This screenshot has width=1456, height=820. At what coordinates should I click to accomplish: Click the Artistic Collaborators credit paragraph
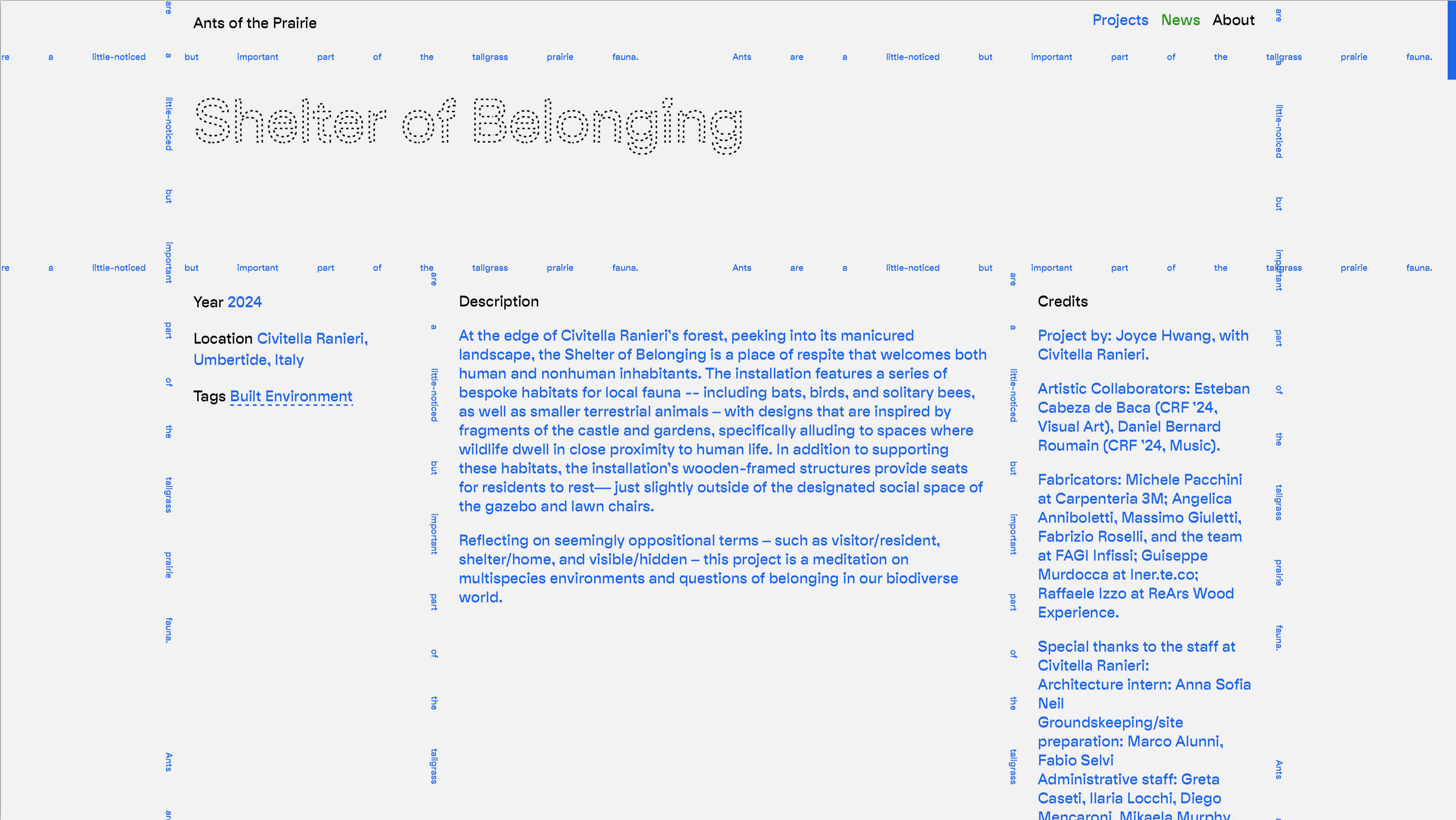1143,417
